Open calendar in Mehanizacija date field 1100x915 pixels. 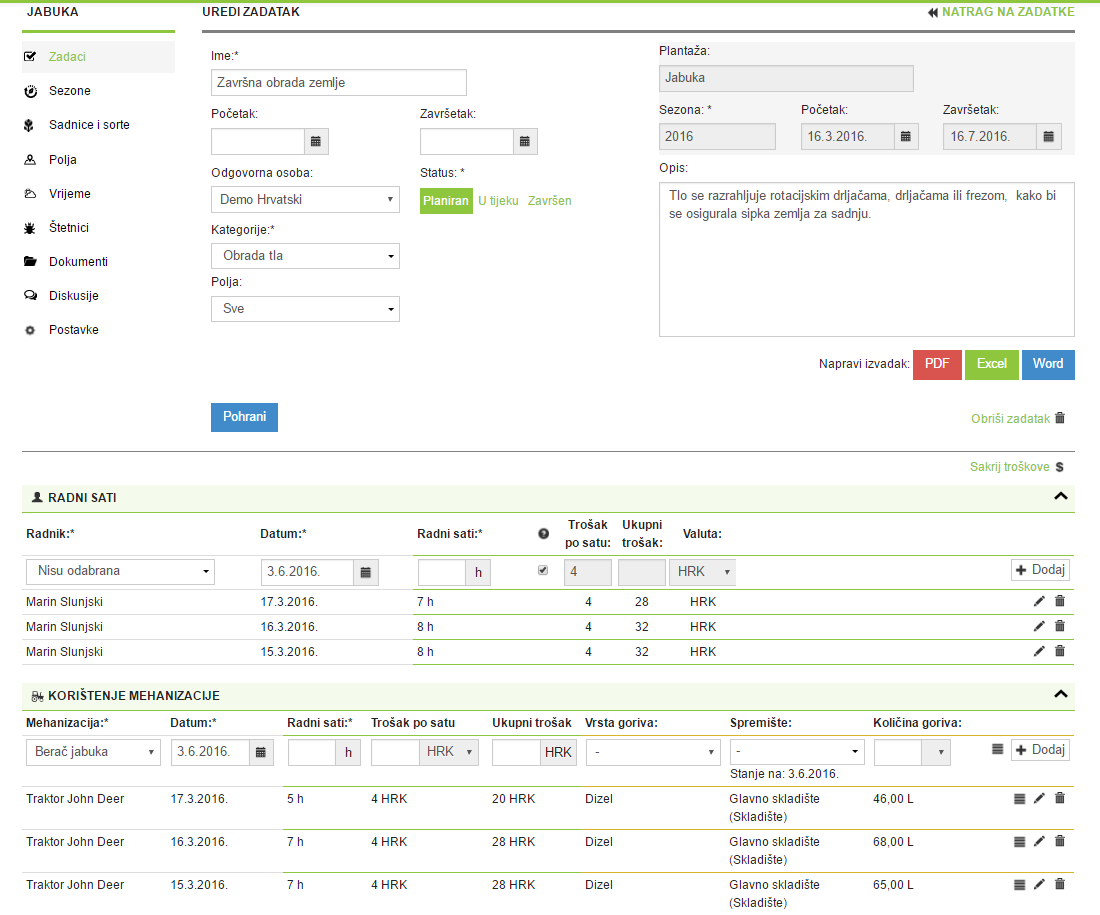(261, 752)
